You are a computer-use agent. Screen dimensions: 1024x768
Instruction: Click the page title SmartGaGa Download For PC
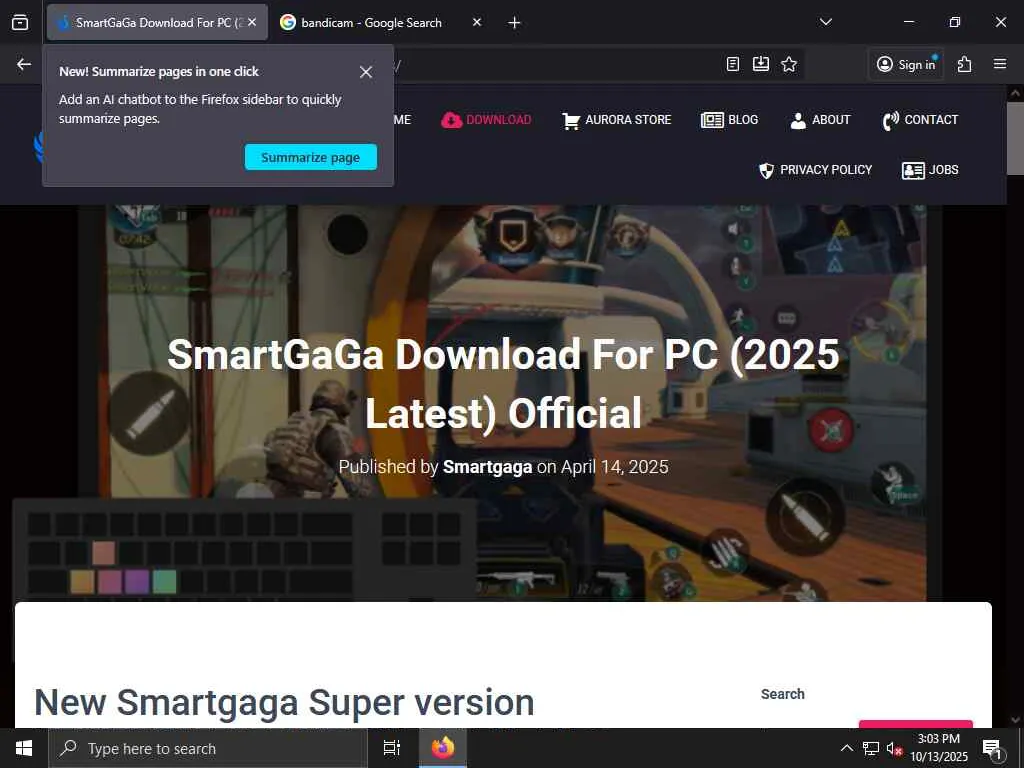tap(504, 383)
